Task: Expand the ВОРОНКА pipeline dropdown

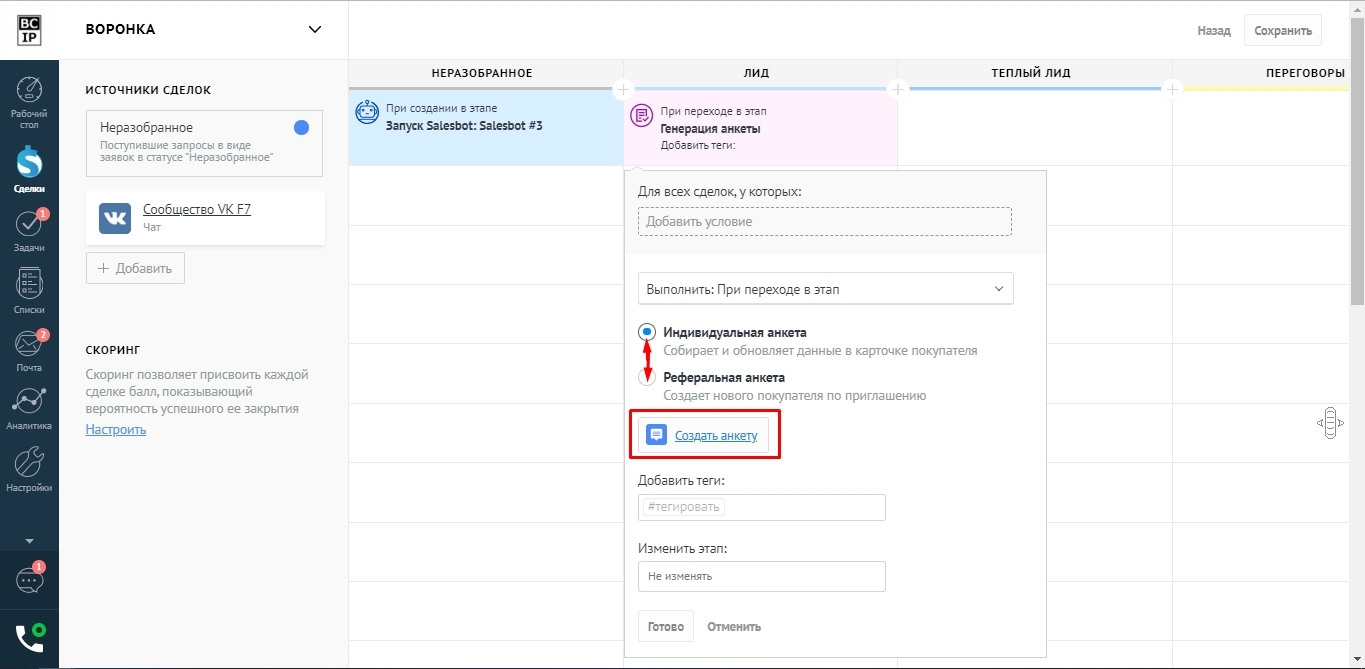Action: click(315, 29)
